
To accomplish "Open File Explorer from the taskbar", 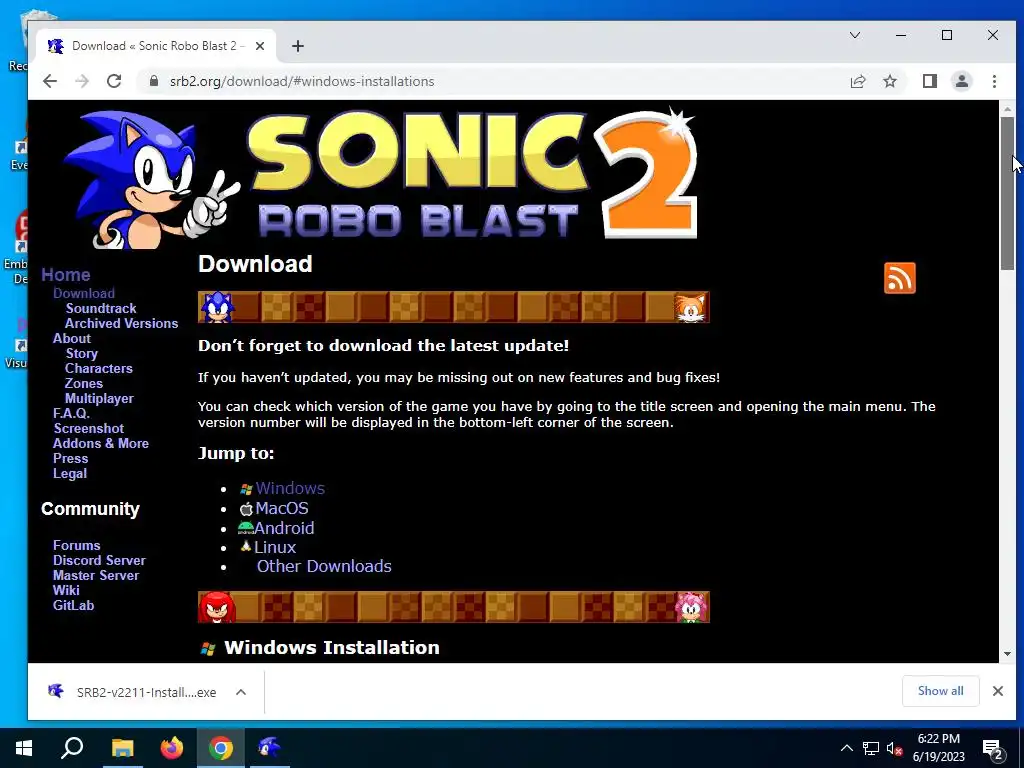I will 122,748.
